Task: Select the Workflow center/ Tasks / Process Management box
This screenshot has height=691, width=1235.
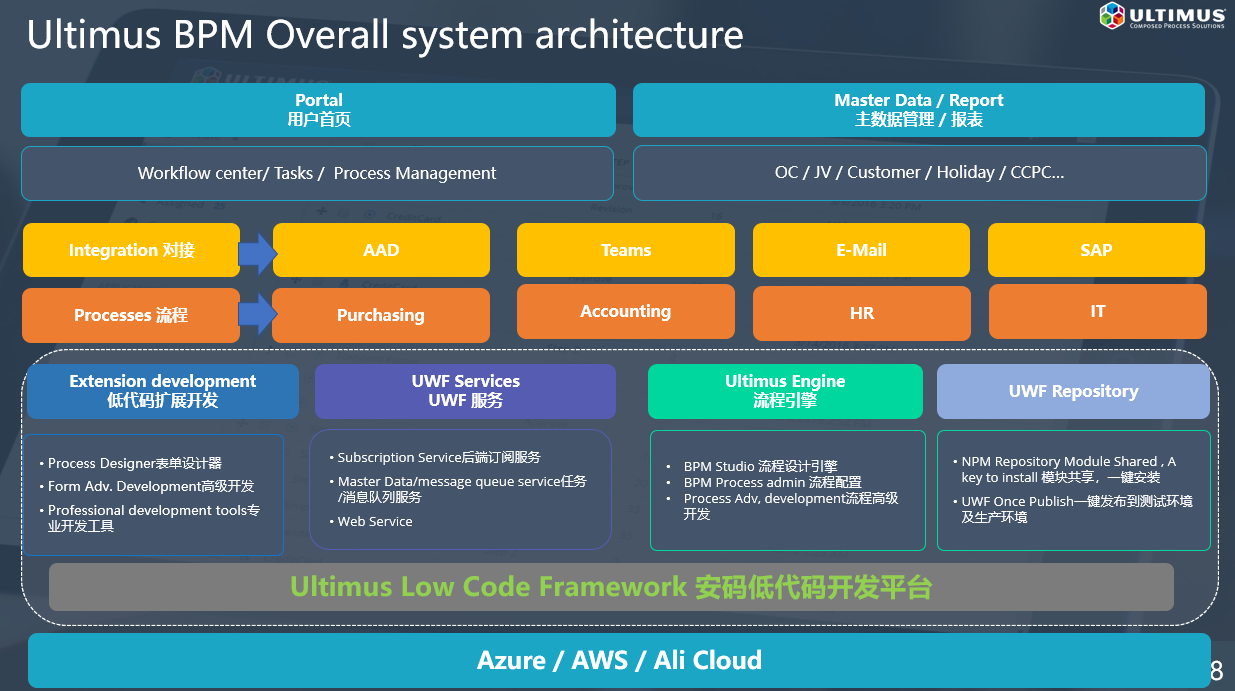Action: [x=317, y=173]
